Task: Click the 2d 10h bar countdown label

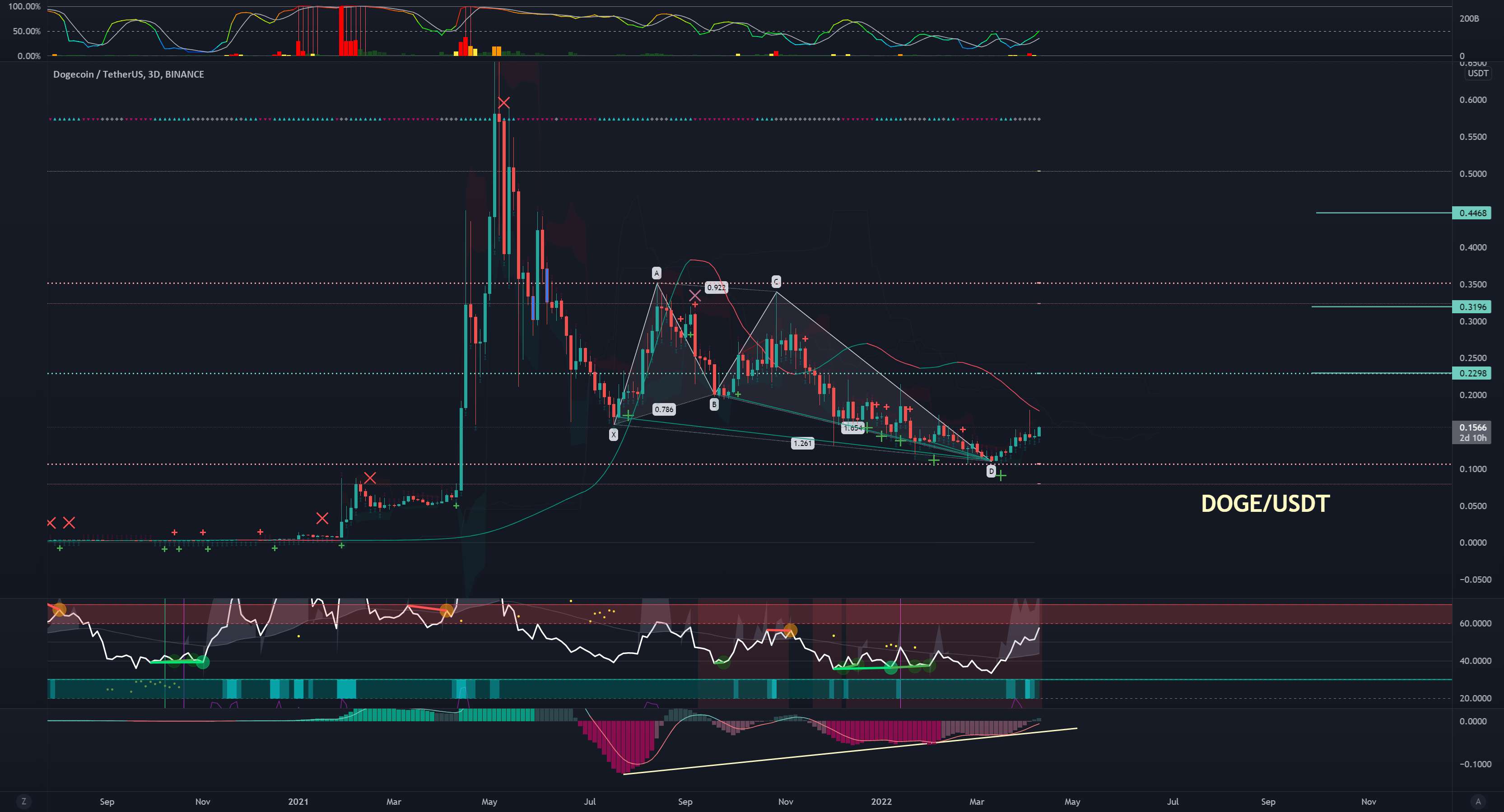Action: 1472,438
